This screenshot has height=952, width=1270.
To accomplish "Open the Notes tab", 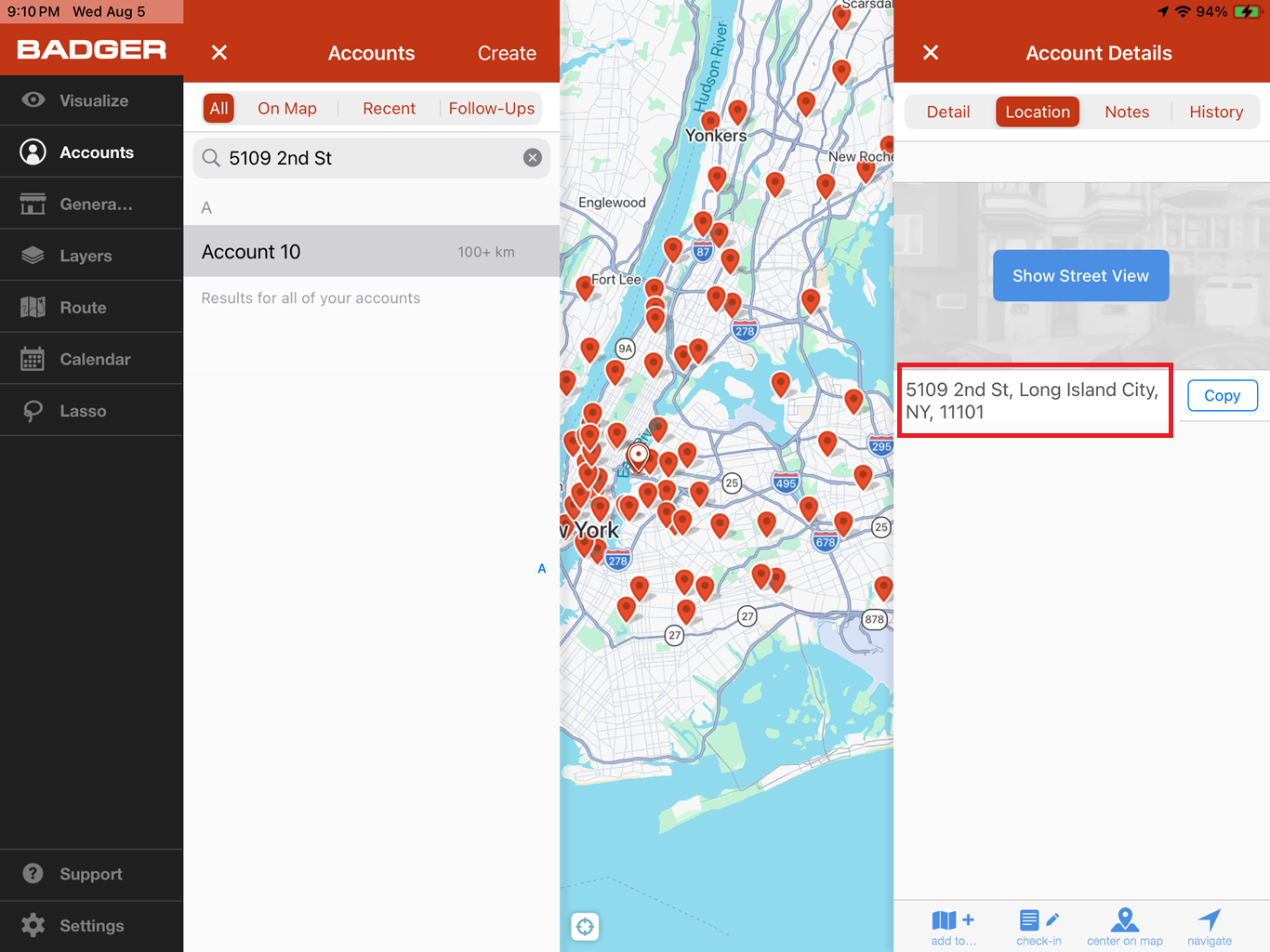I will coord(1127,112).
